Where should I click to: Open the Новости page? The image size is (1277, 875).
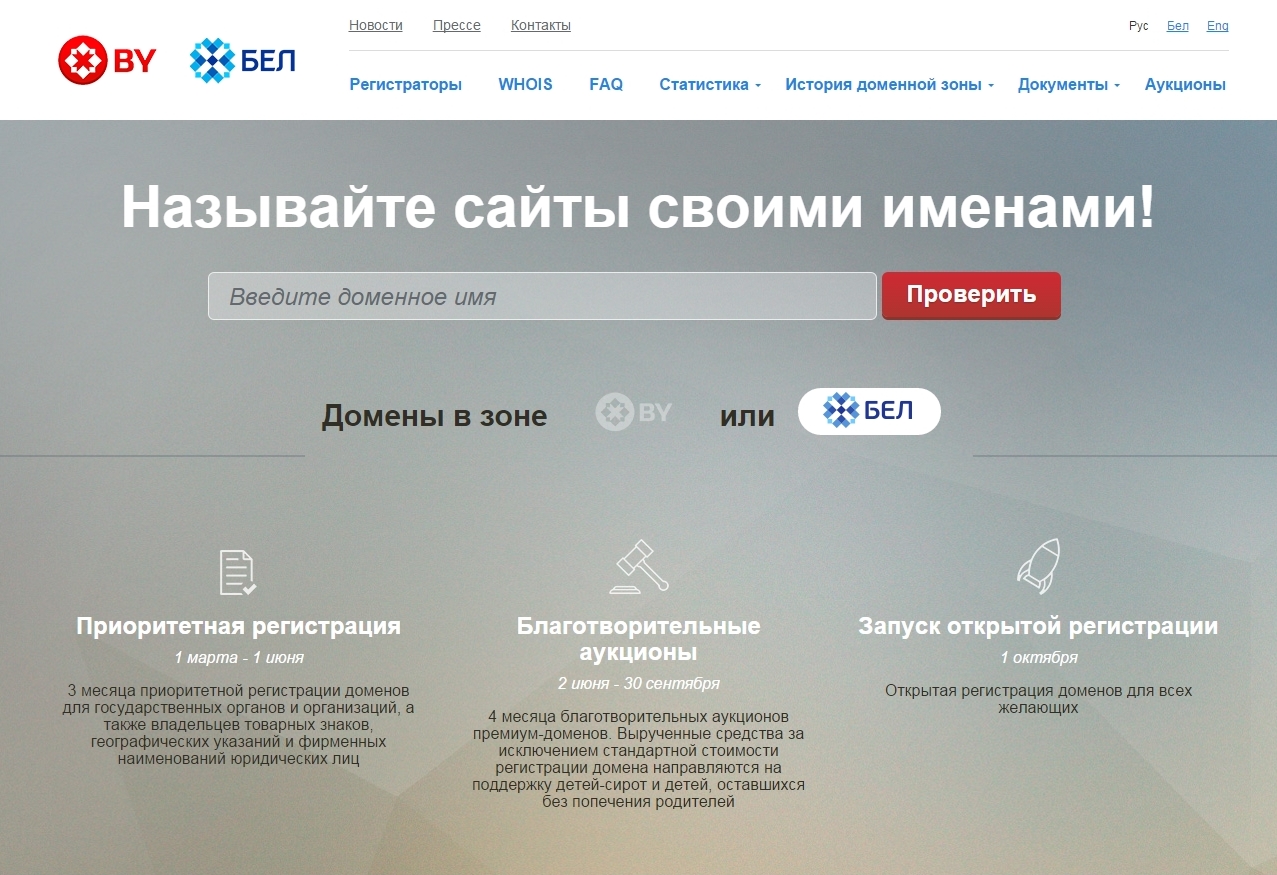point(375,25)
